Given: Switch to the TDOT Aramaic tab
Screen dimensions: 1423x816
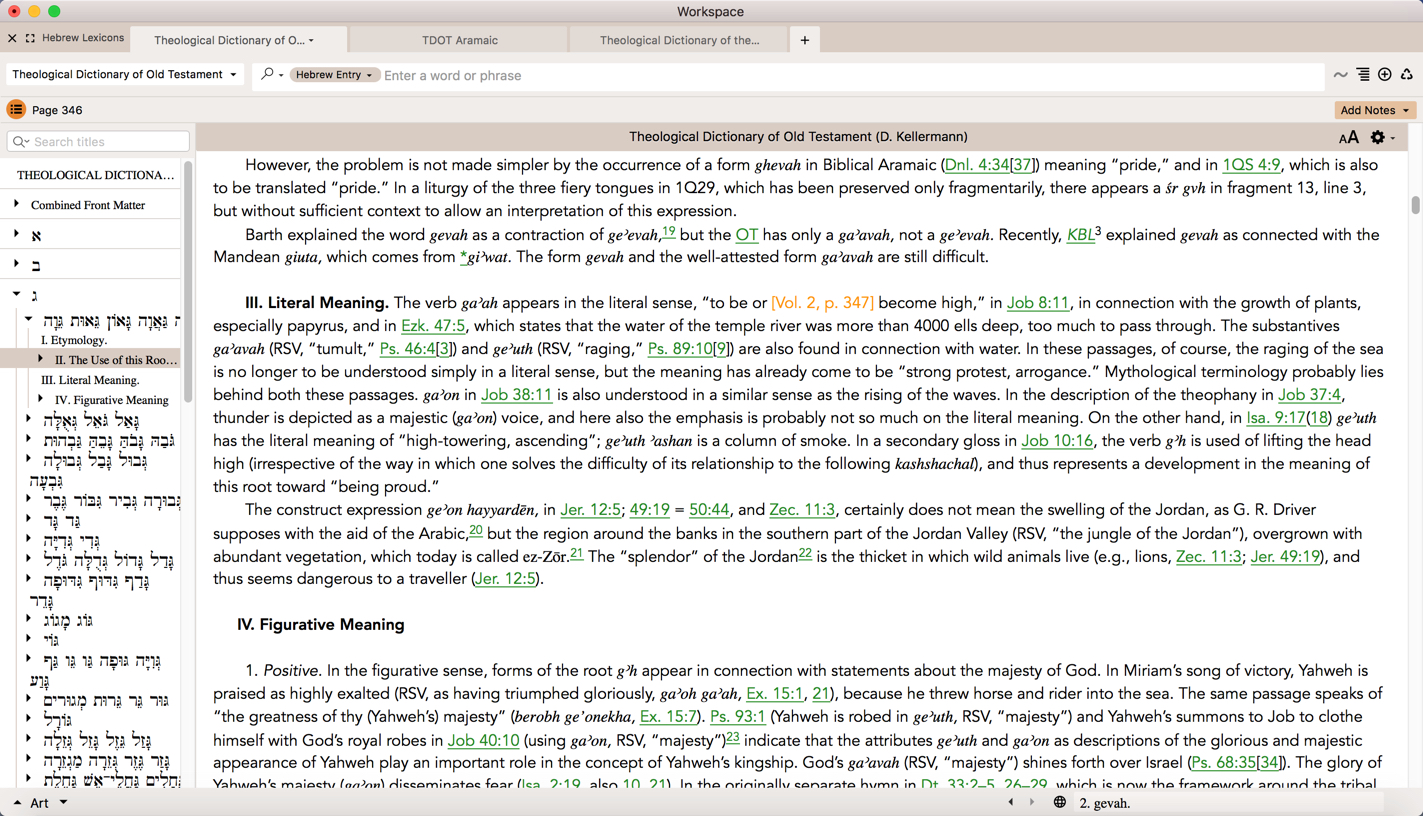Looking at the screenshot, I should coord(459,40).
